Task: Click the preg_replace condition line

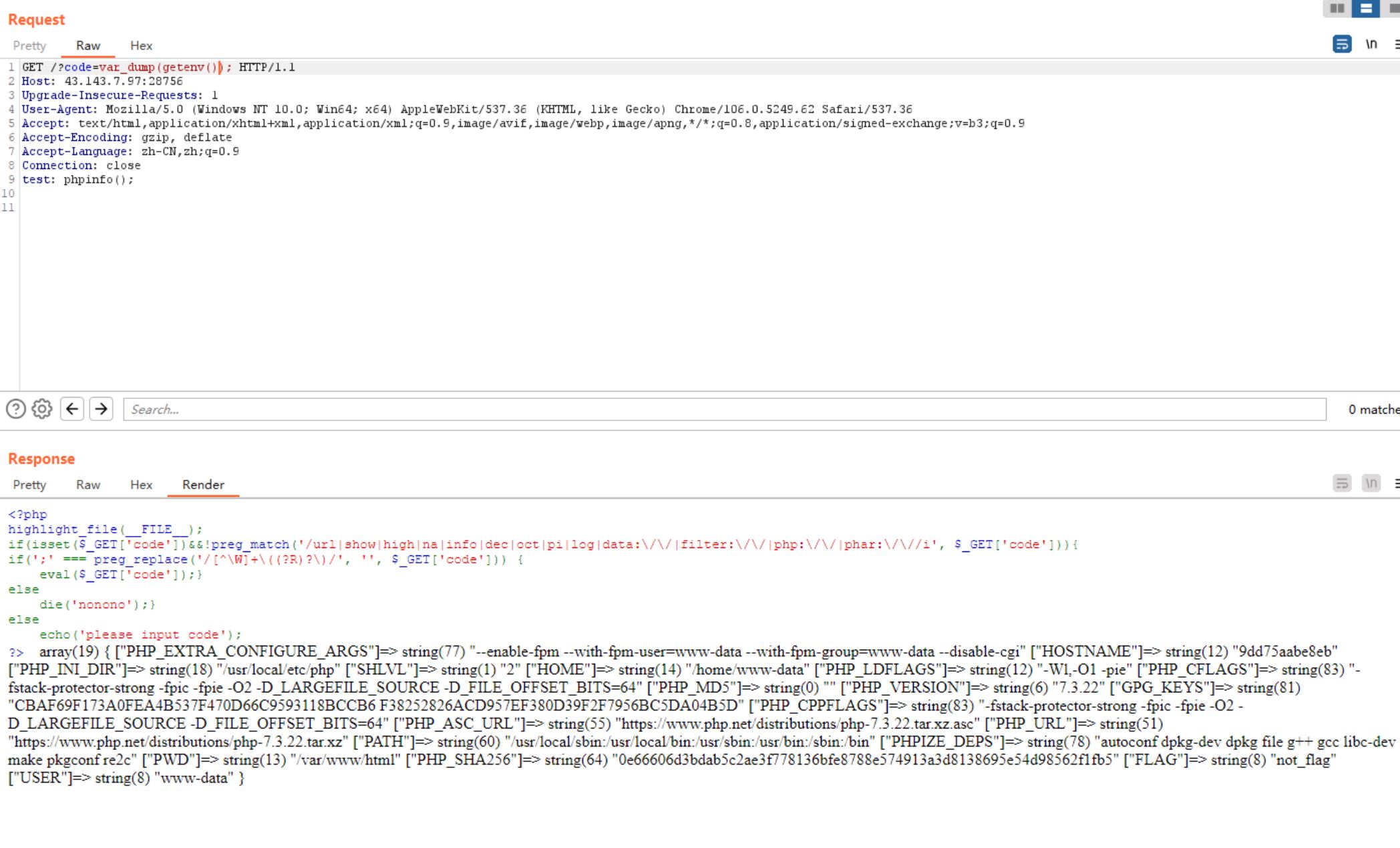Action: tap(266, 559)
